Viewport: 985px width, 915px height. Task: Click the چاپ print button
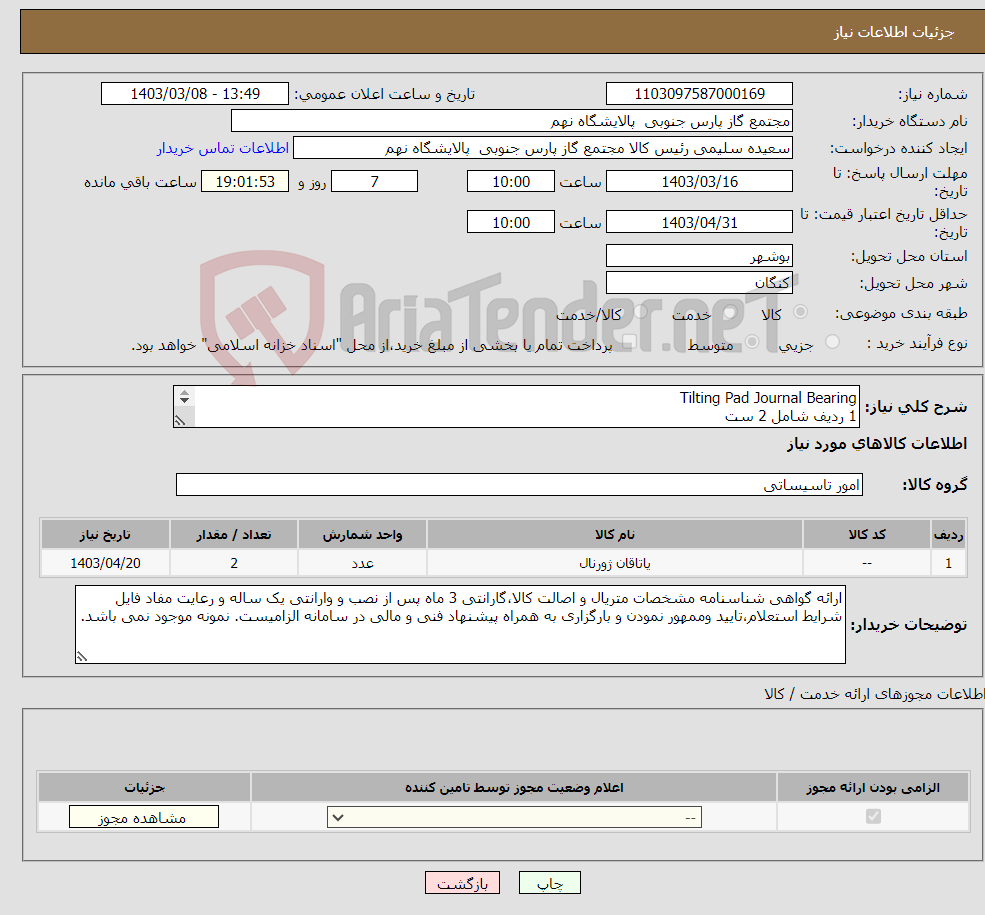pos(550,883)
